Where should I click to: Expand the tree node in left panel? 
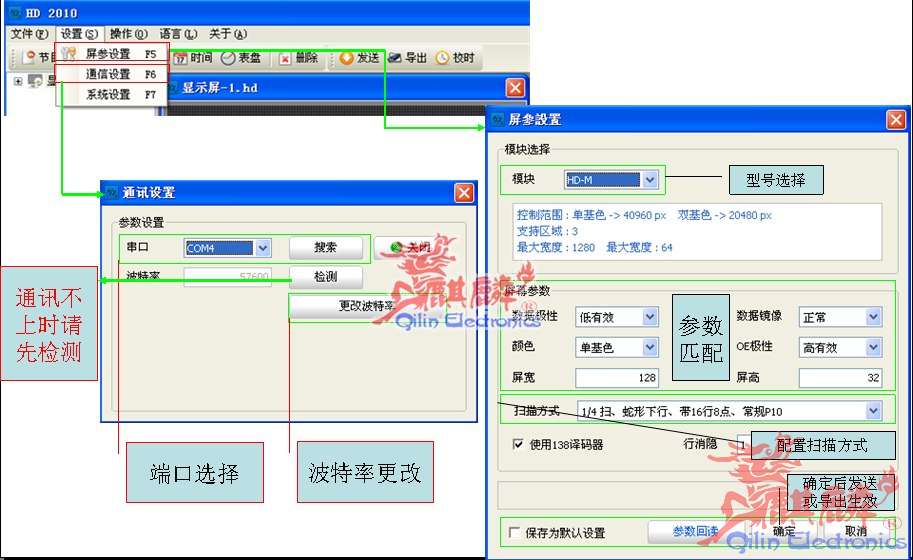tap(18, 81)
